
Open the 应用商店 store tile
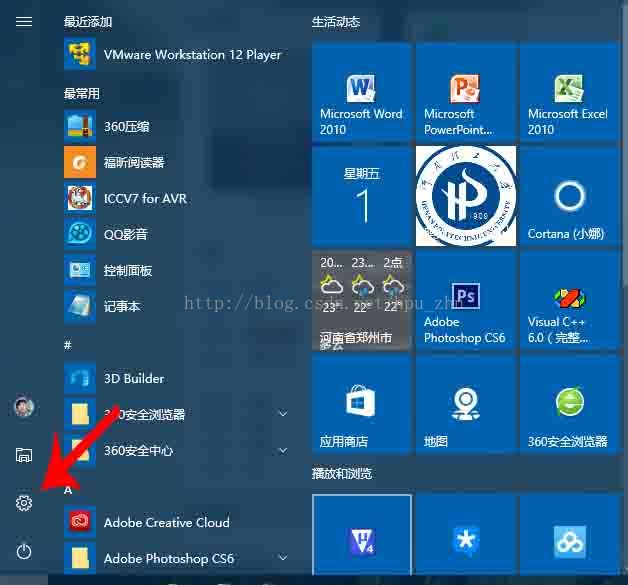pyautogui.click(x=362, y=404)
